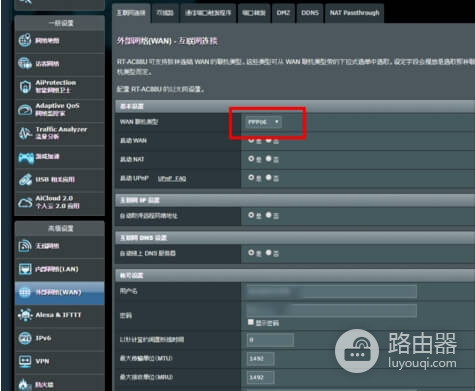The width and height of the screenshot is (475, 391).
Task: Open the IPv6 globe icon
Action: click(25, 338)
